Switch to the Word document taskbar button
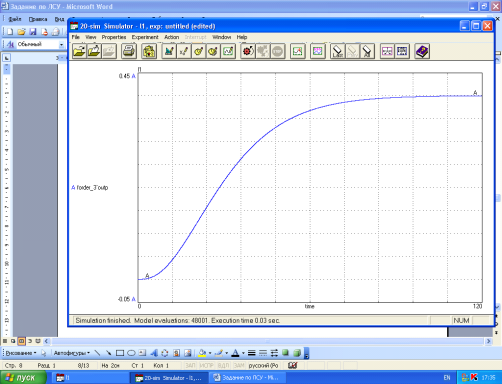This screenshot has width=502, height=384. click(x=248, y=378)
